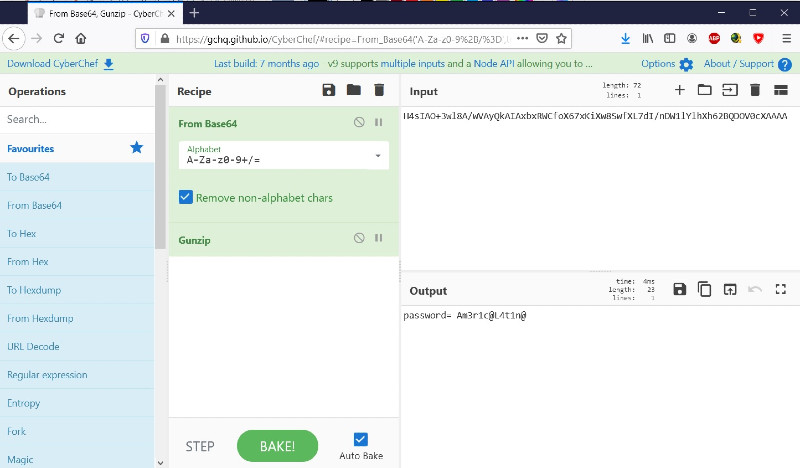
Task: Click the tracking protection shield icon
Action: [145, 38]
